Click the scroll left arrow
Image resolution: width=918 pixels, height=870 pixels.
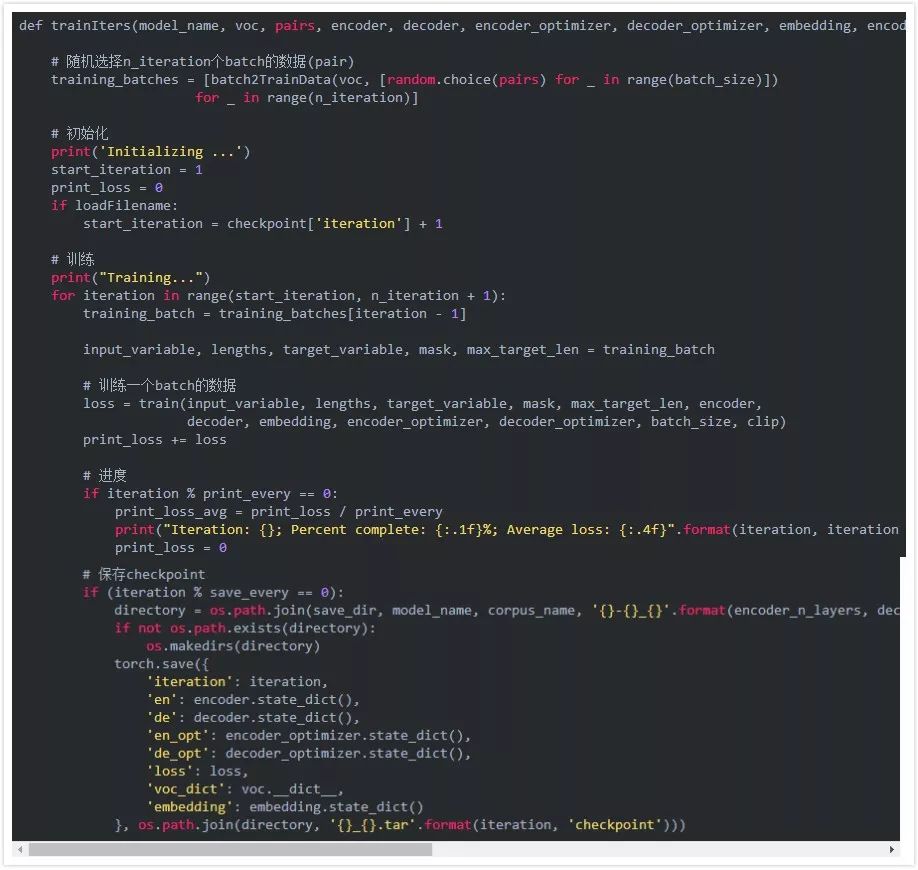(x=20, y=850)
